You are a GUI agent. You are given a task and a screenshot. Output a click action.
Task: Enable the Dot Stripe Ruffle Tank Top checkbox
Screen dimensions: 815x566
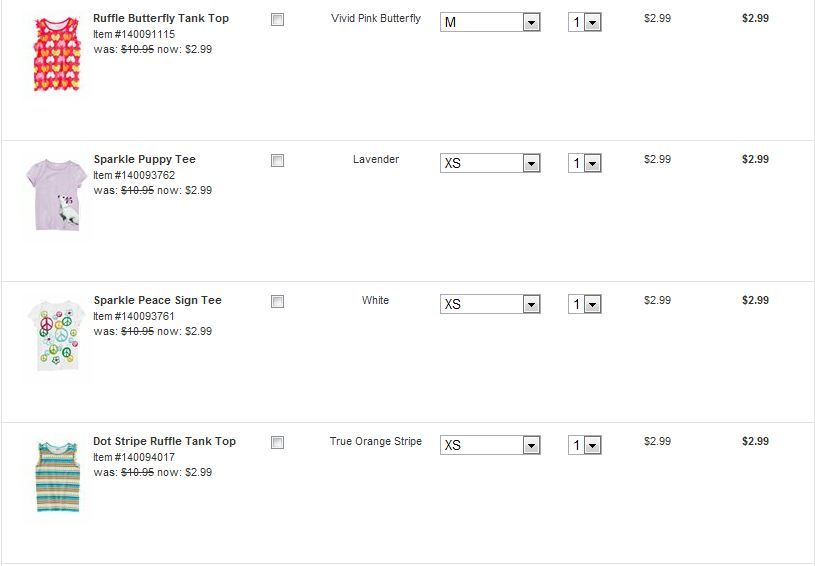(277, 443)
